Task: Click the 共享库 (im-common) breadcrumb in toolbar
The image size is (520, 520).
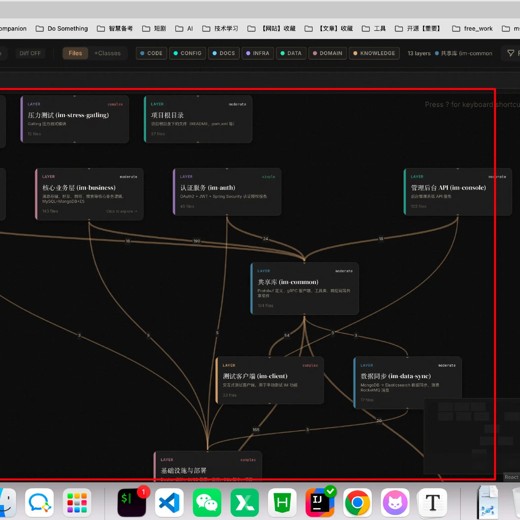Action: click(x=463, y=53)
